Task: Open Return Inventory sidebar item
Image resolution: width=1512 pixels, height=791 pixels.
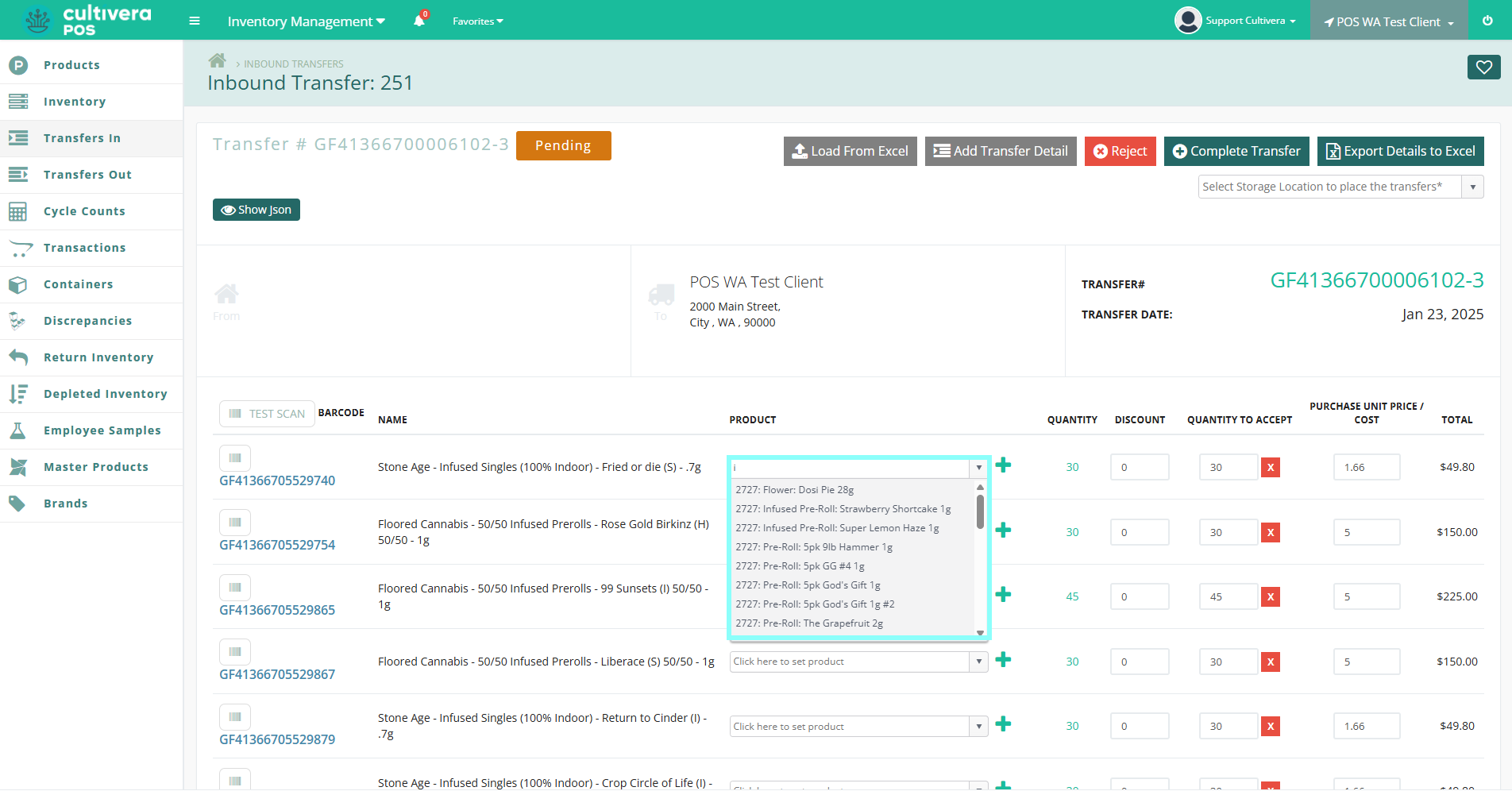Action: [91, 357]
